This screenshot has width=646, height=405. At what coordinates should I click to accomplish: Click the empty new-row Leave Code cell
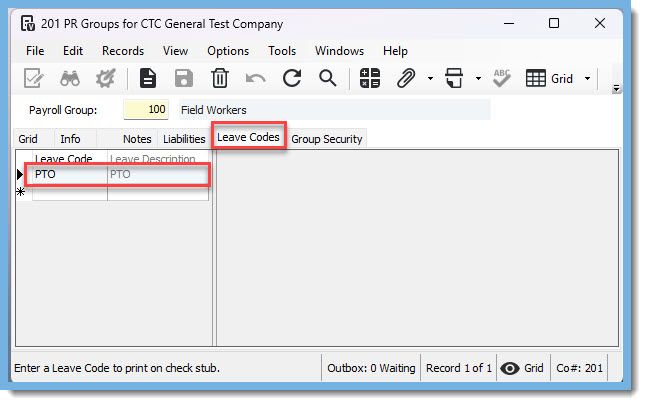[70, 192]
